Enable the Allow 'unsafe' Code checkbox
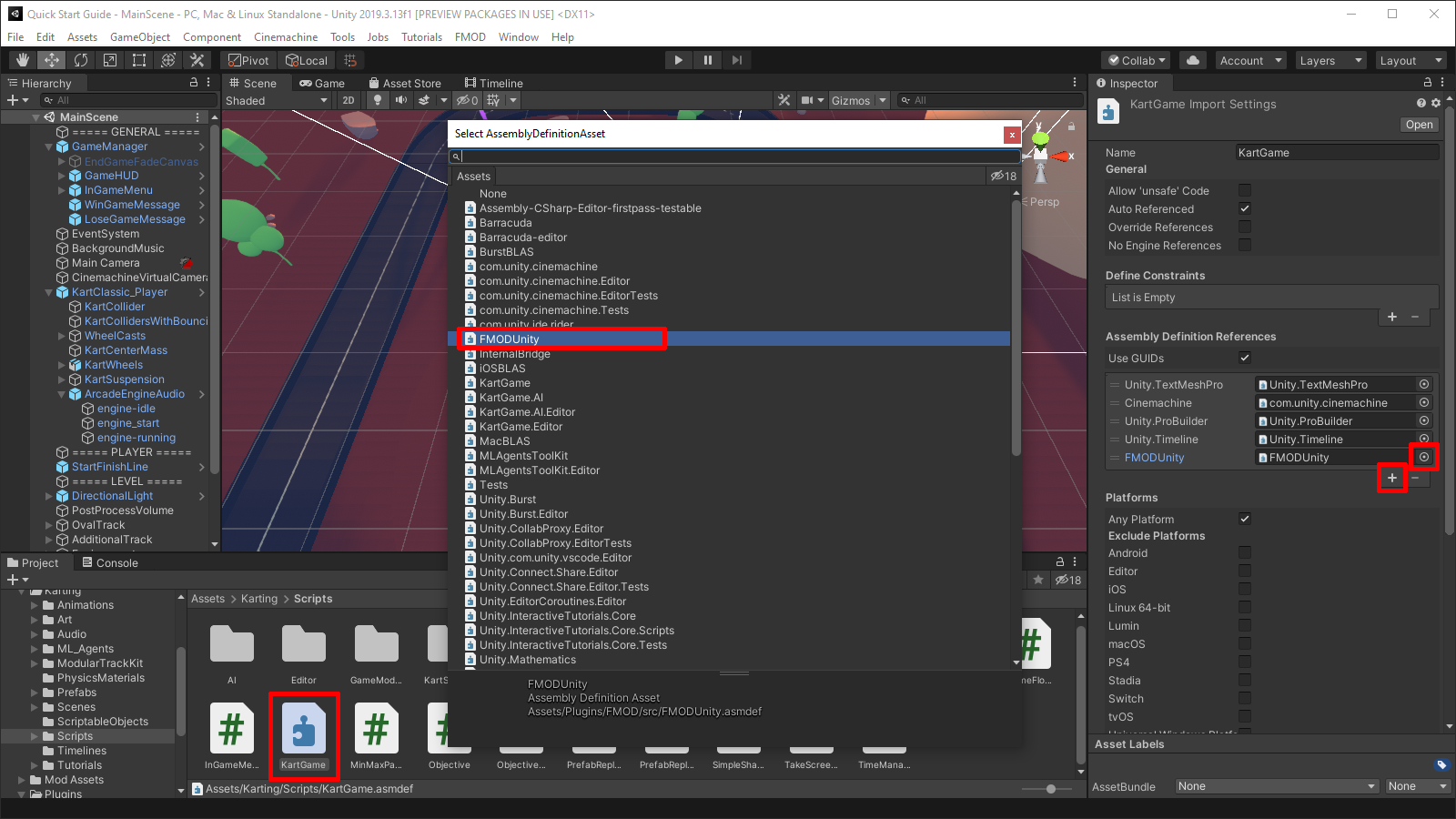The image size is (1456, 819). (x=1245, y=190)
